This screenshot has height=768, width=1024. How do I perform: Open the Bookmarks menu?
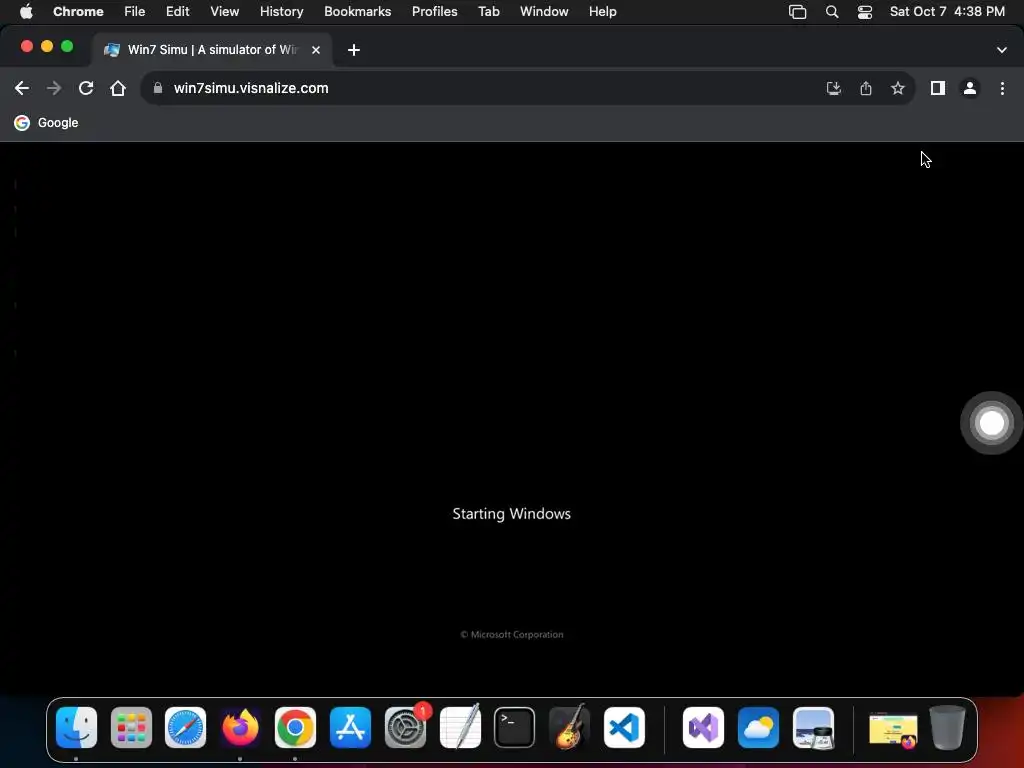tap(358, 12)
